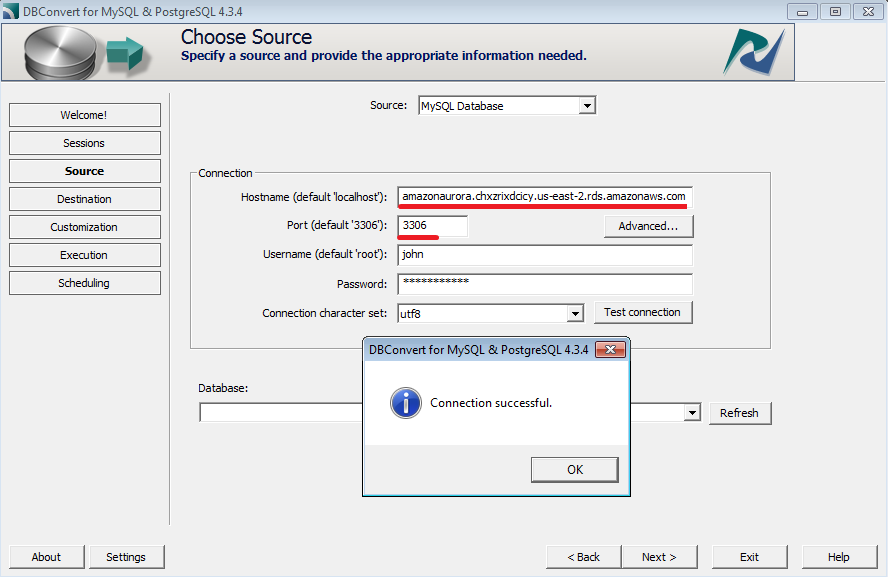
Task: Close the Connection successful popup with the X
Action: point(610,349)
